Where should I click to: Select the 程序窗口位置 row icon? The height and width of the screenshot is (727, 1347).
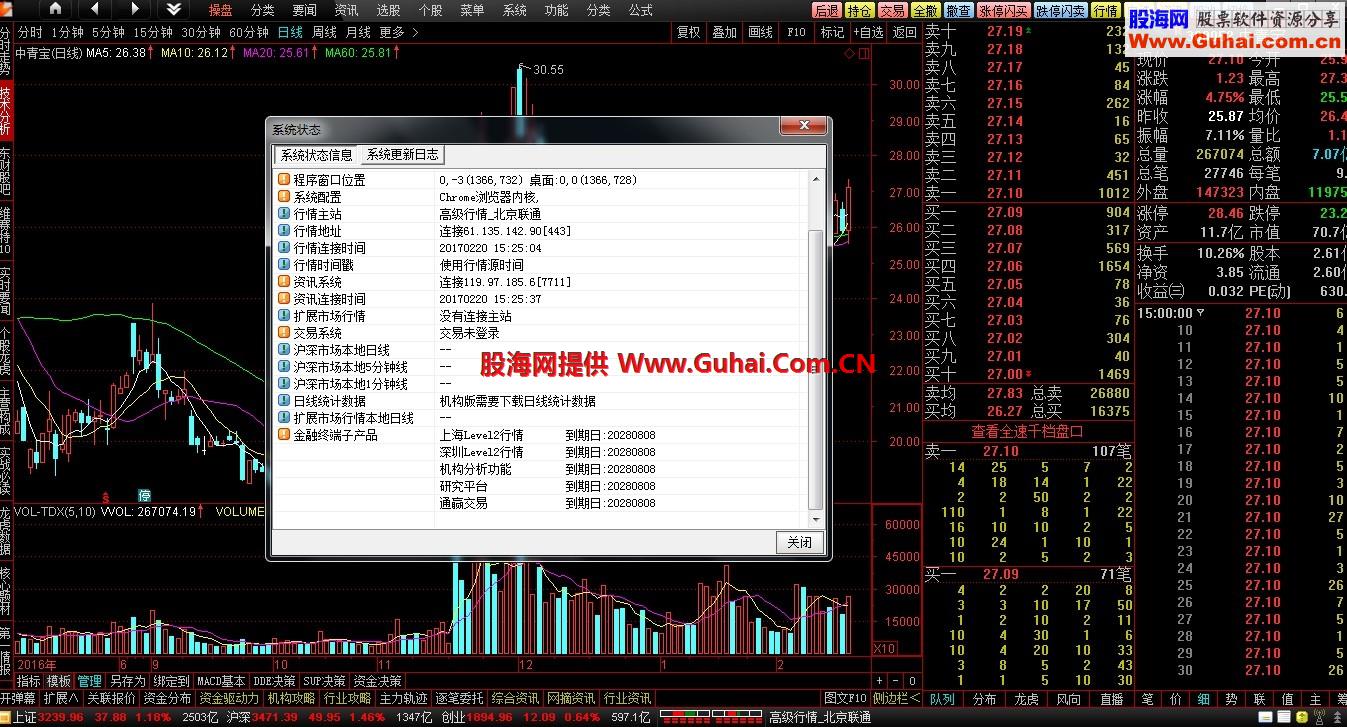[284, 180]
